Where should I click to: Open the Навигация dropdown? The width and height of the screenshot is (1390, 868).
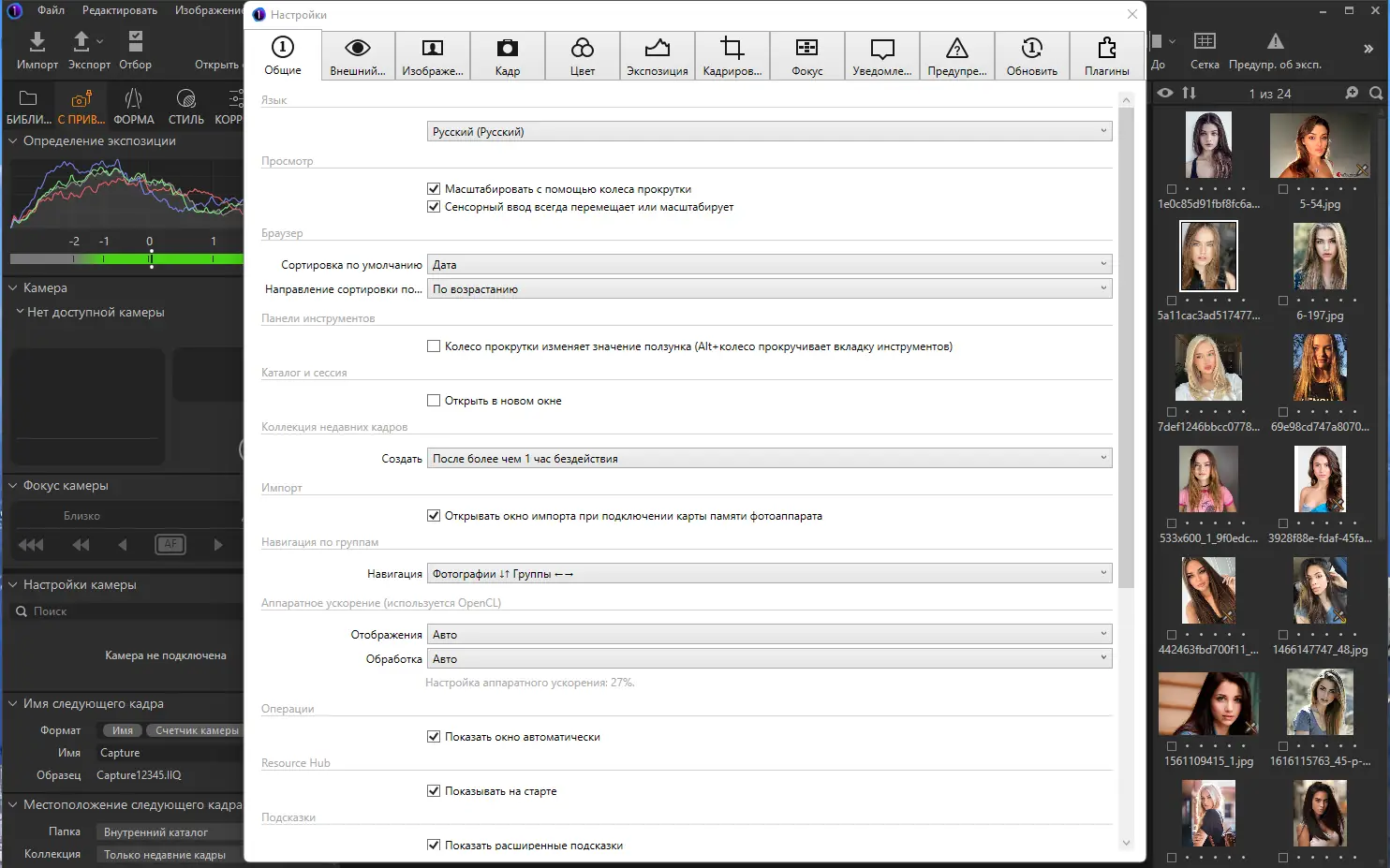(x=769, y=574)
